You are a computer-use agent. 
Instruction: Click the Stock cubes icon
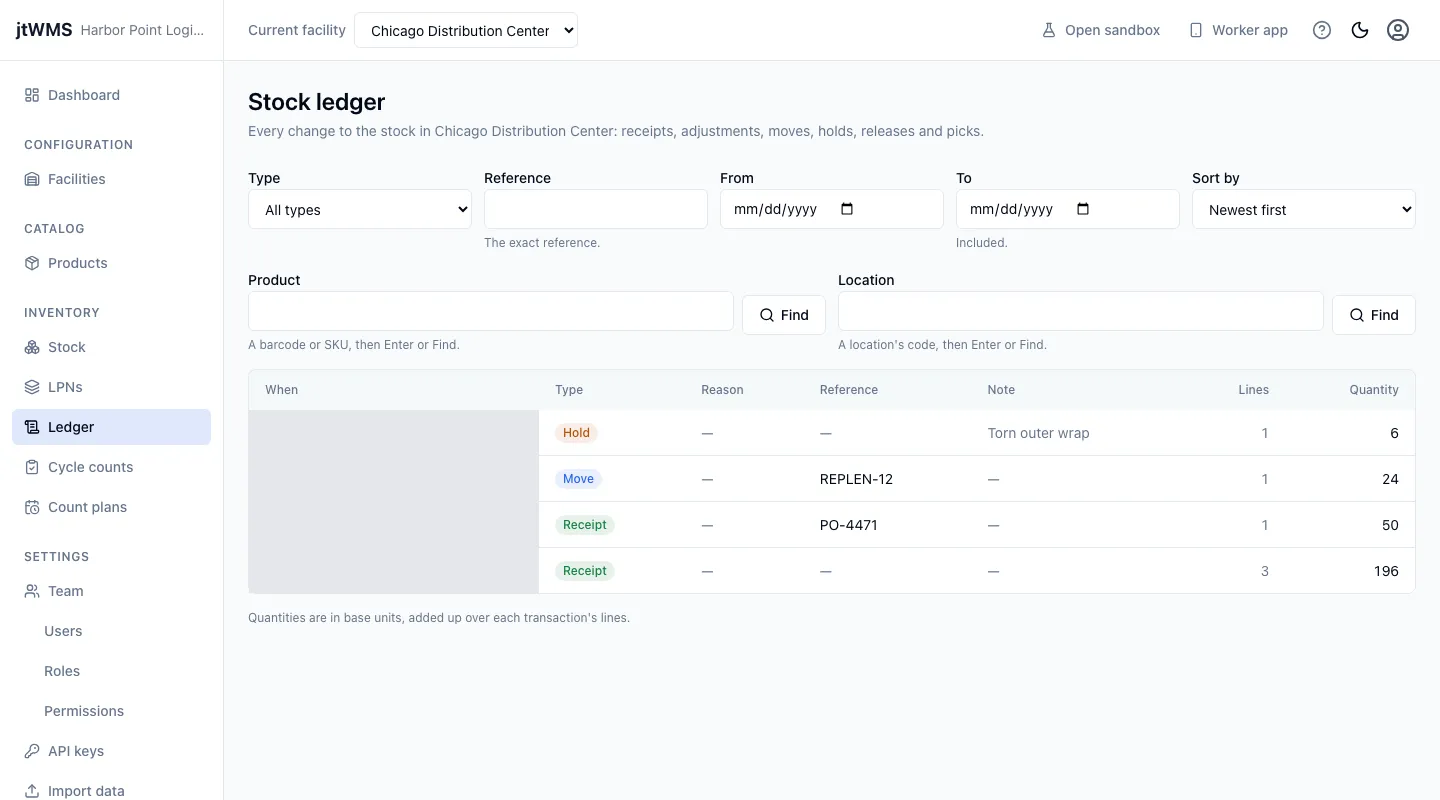pyautogui.click(x=32, y=347)
